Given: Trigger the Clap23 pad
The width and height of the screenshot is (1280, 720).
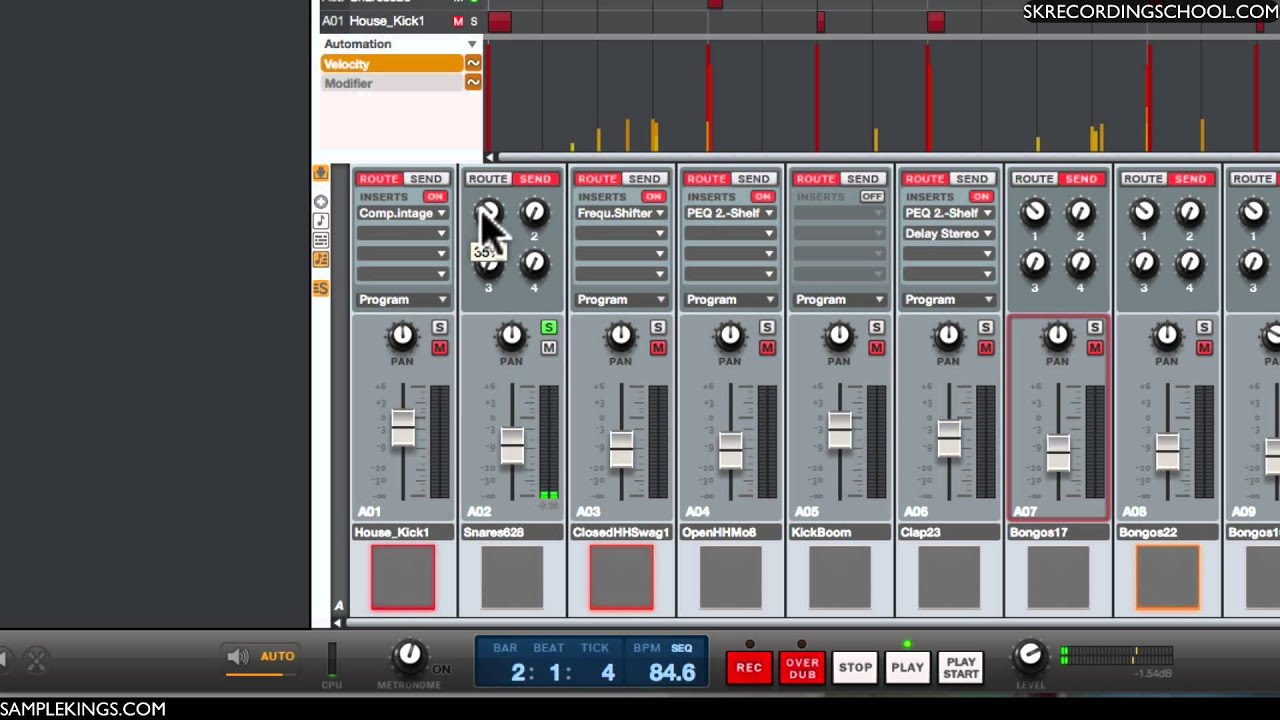Looking at the screenshot, I should 948,577.
